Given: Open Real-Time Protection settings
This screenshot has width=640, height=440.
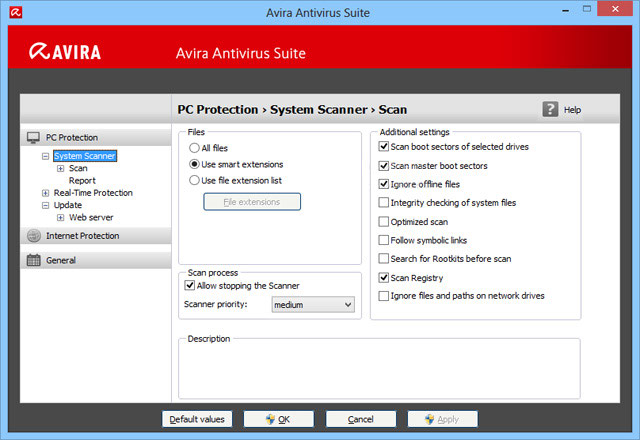Looking at the screenshot, I should pyautogui.click(x=93, y=193).
